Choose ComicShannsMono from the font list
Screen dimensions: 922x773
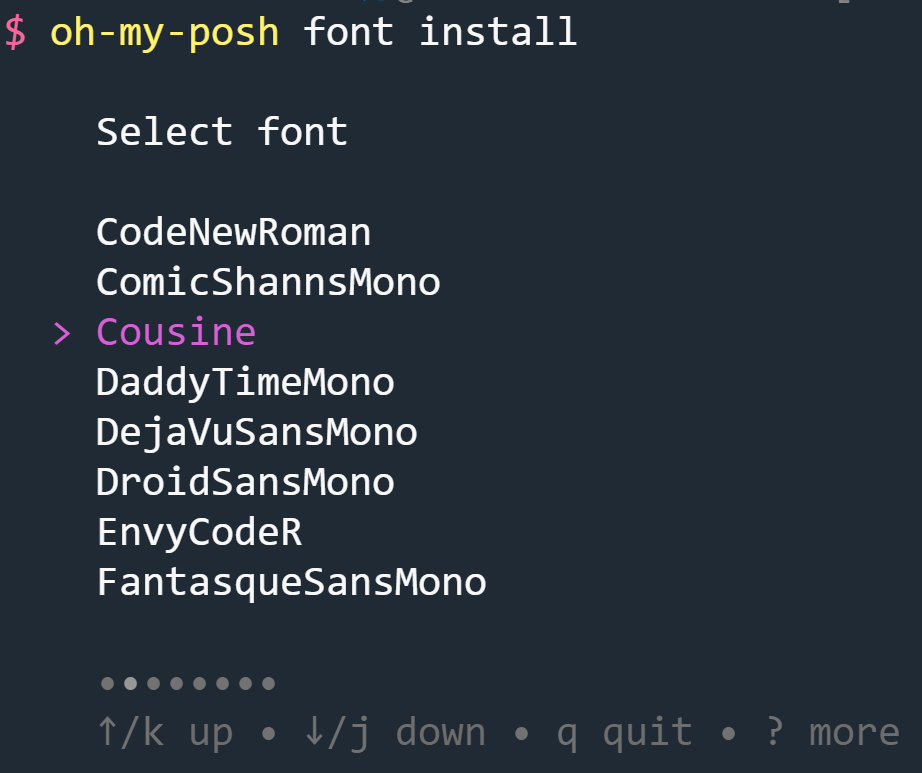click(x=268, y=283)
